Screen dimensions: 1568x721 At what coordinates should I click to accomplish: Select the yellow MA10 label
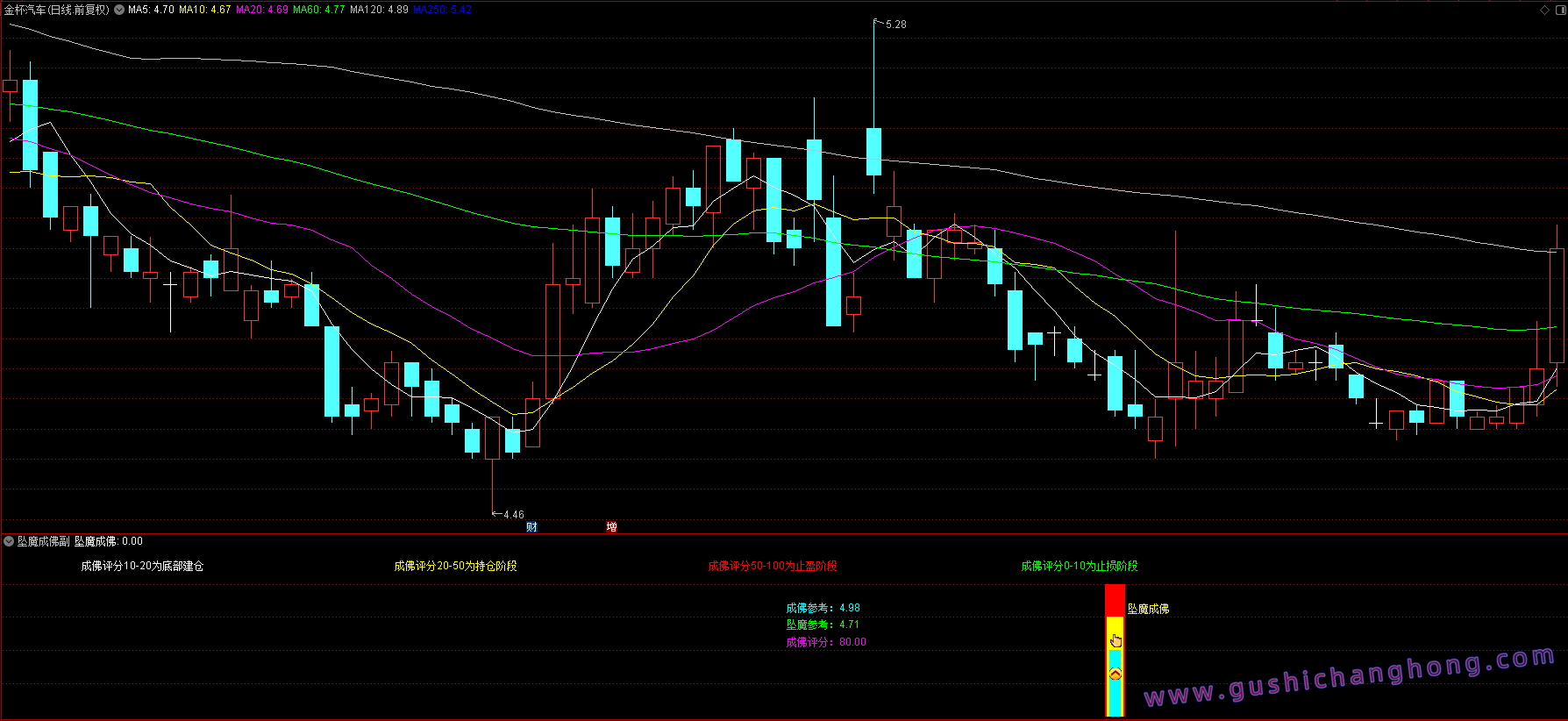coord(205,10)
